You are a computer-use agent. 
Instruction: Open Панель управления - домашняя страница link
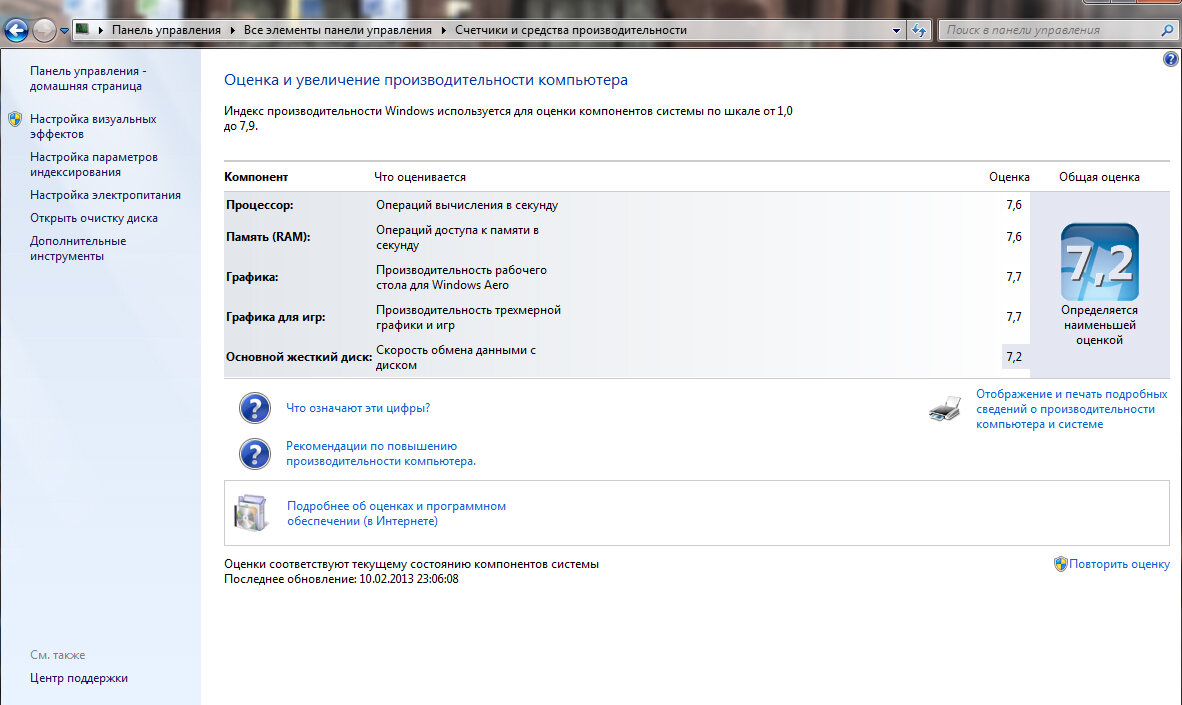(87, 78)
